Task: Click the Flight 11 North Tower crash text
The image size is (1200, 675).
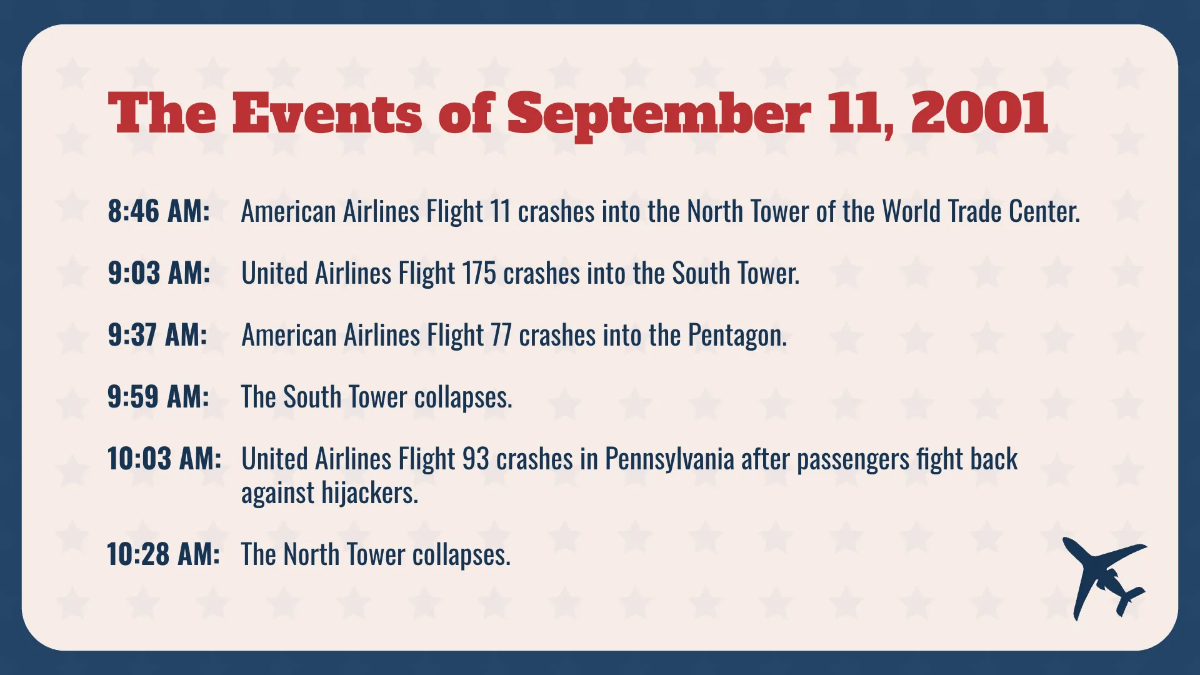Action: 660,212
